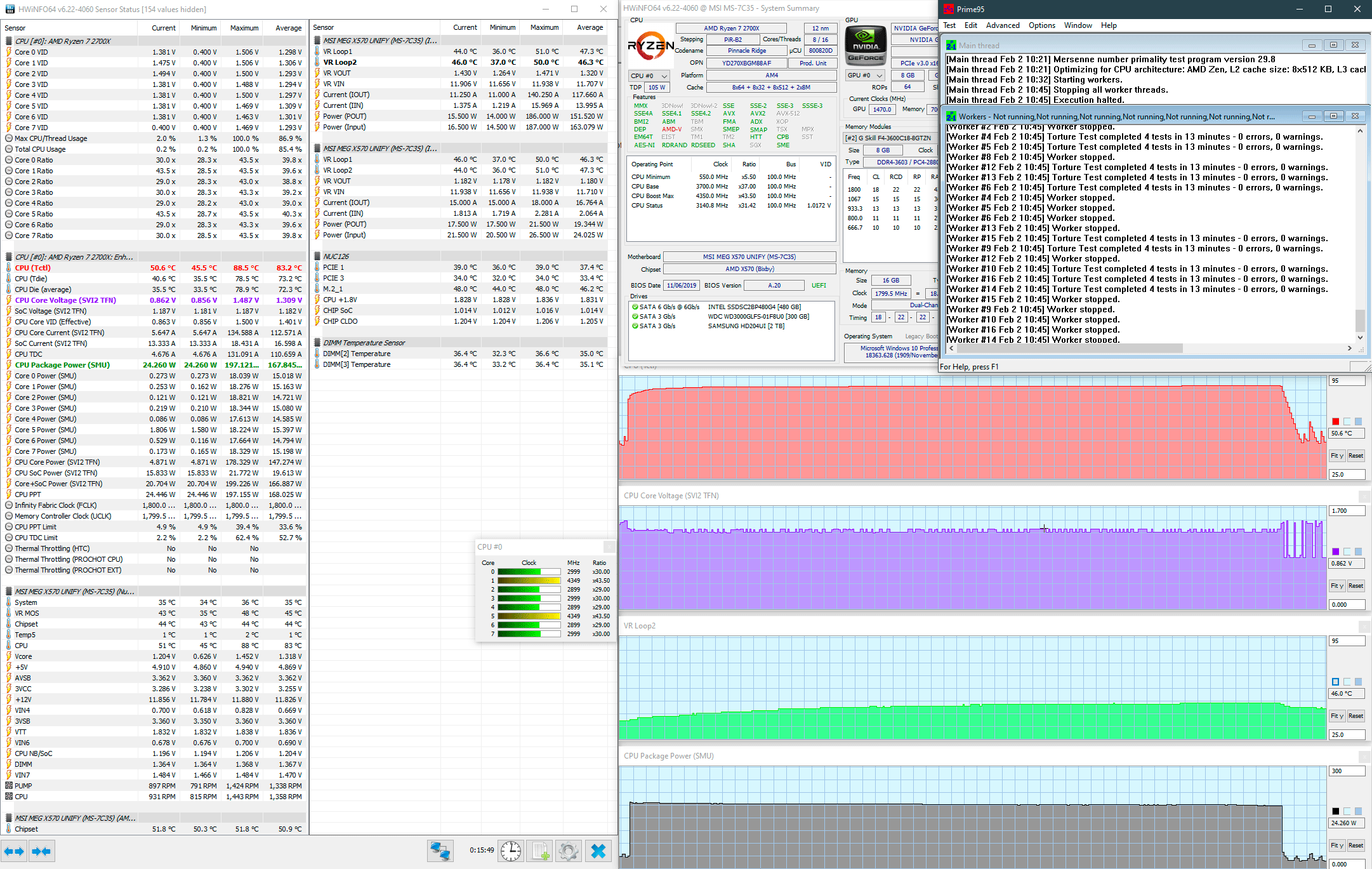Image resolution: width=1372 pixels, height=869 pixels.
Task: Open the Options menu in Prime95
Action: [x=1041, y=25]
